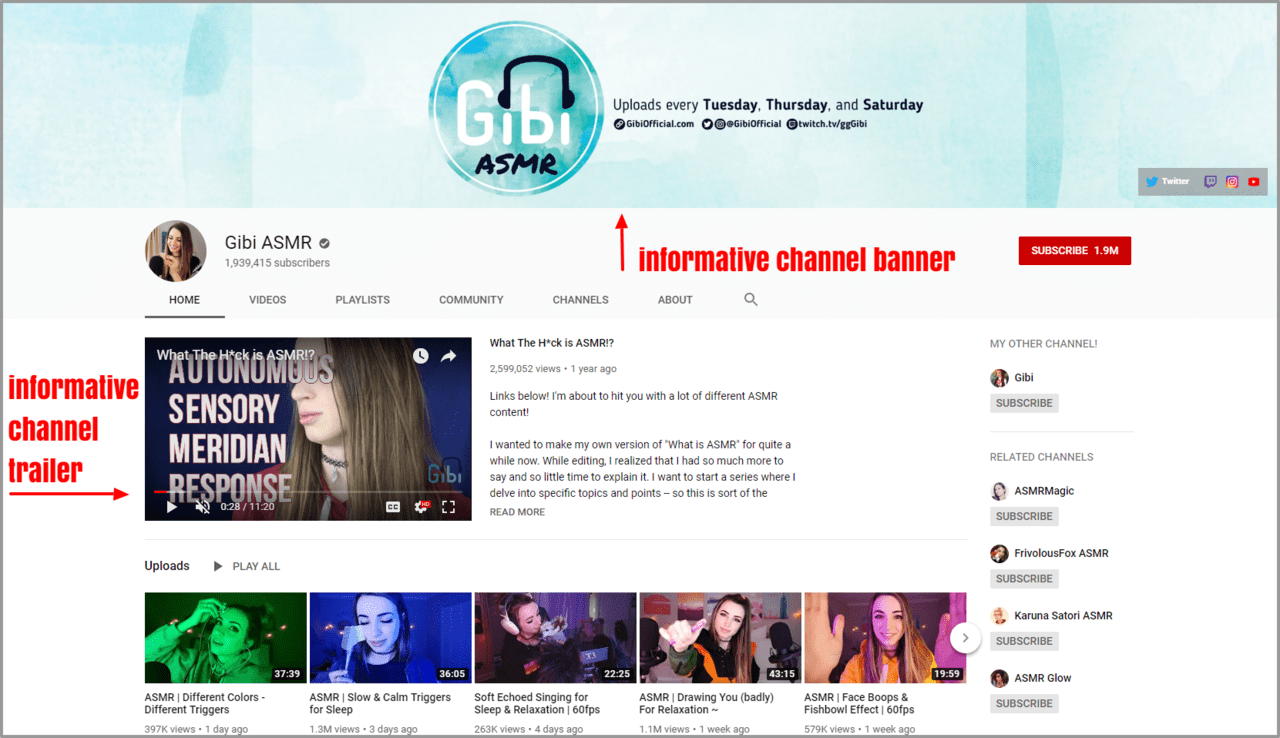
Task: Click the 2,599,052 views text
Action: pyautogui.click(x=525, y=369)
